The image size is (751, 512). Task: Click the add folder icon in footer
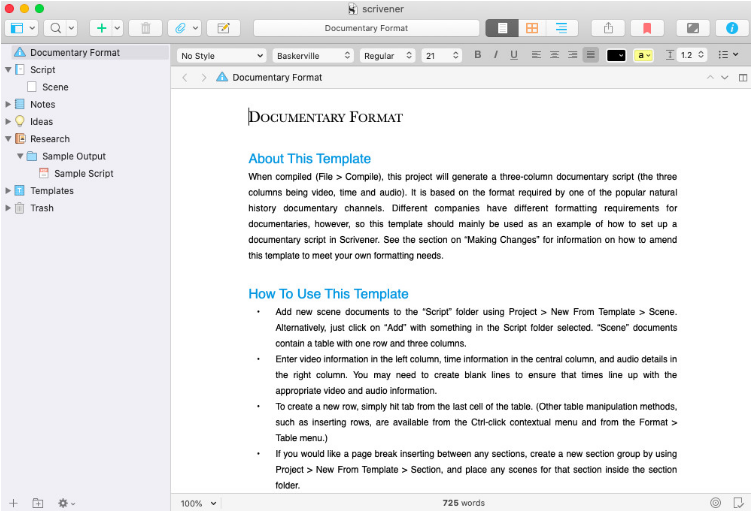[x=38, y=503]
